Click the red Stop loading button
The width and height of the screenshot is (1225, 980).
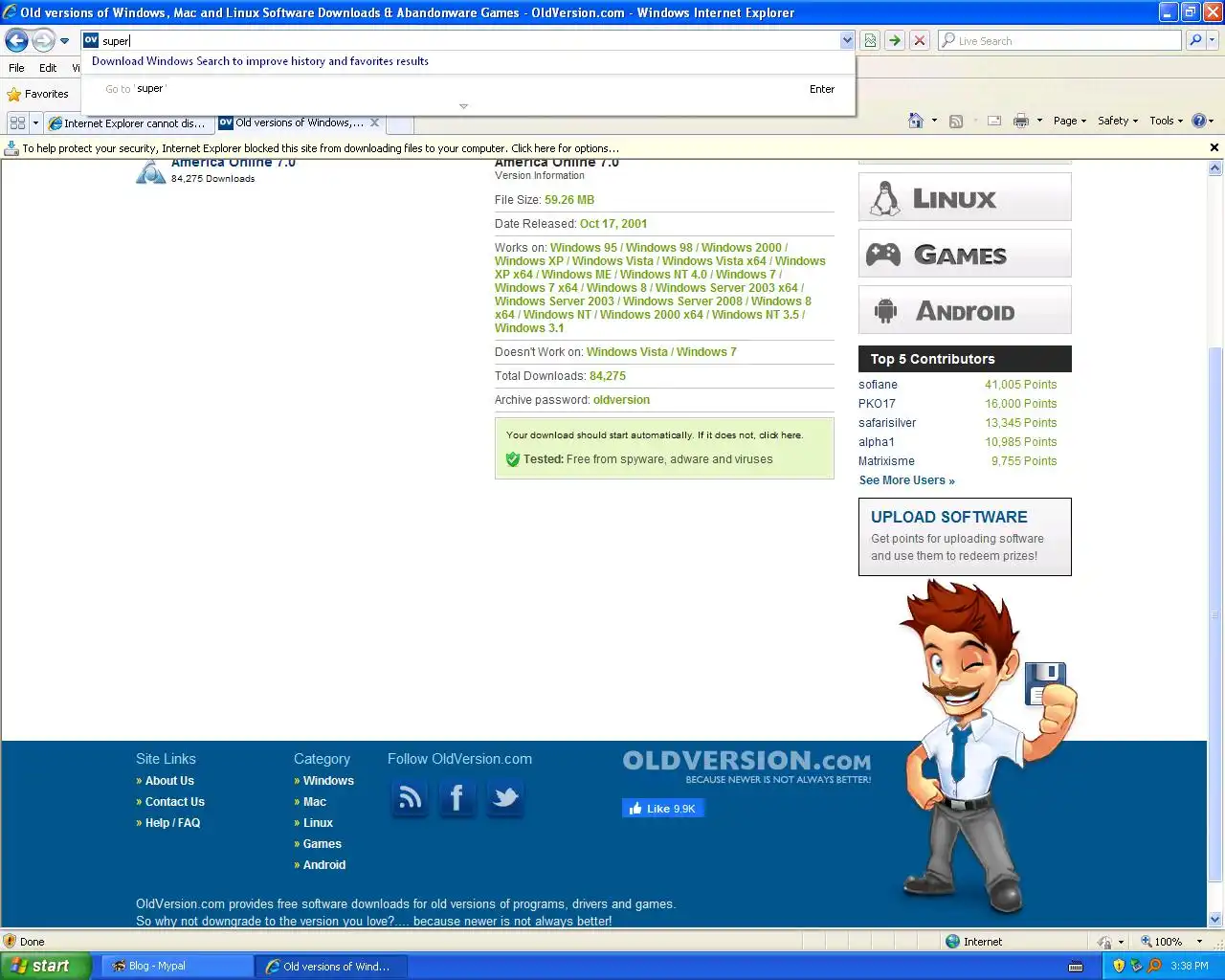(x=919, y=40)
